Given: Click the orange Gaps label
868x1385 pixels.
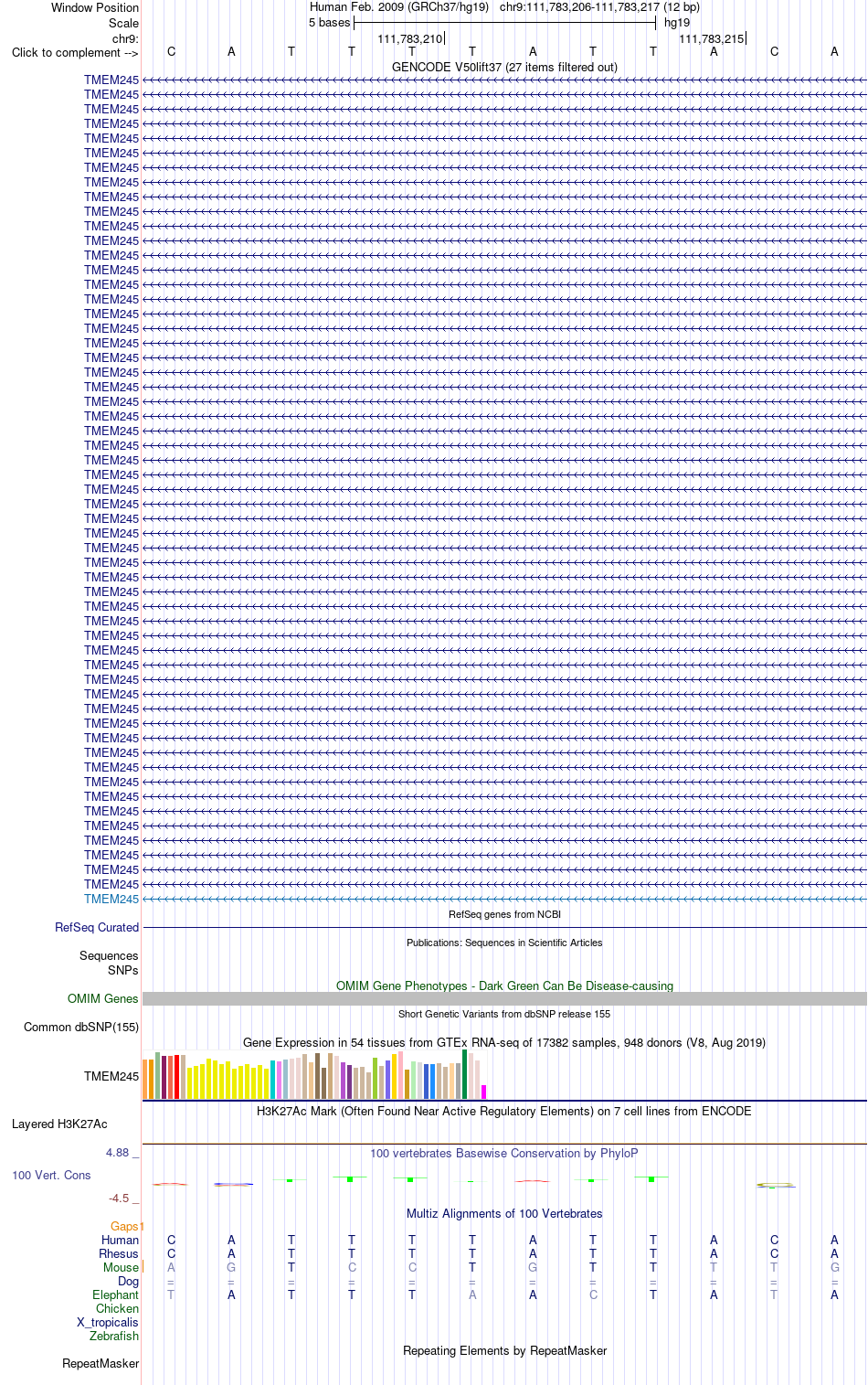Looking at the screenshot, I should [x=125, y=1226].
